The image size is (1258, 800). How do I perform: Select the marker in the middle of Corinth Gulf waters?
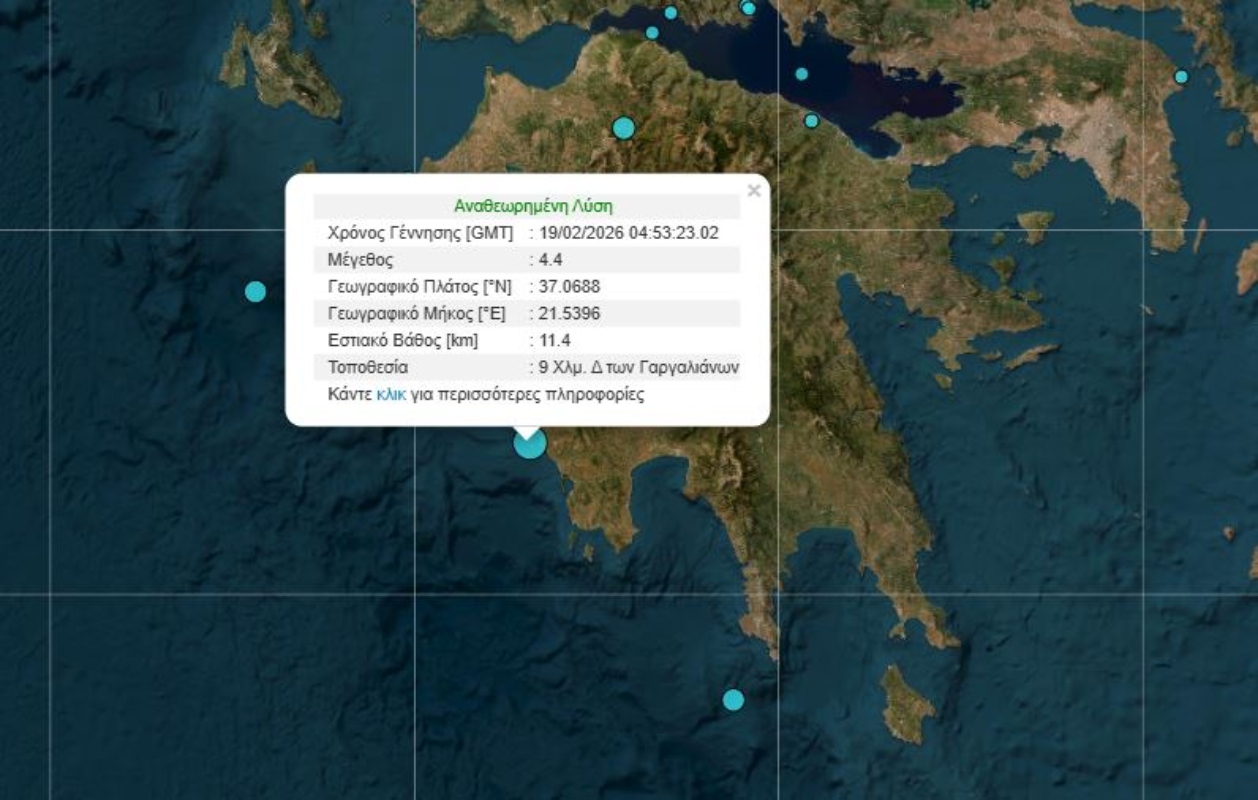(801, 74)
